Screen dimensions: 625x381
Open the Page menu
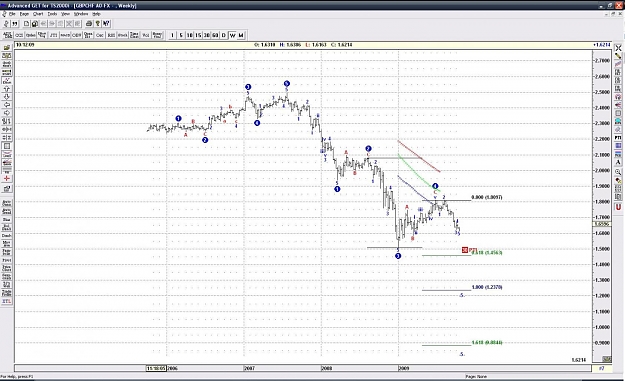[x=24, y=14]
